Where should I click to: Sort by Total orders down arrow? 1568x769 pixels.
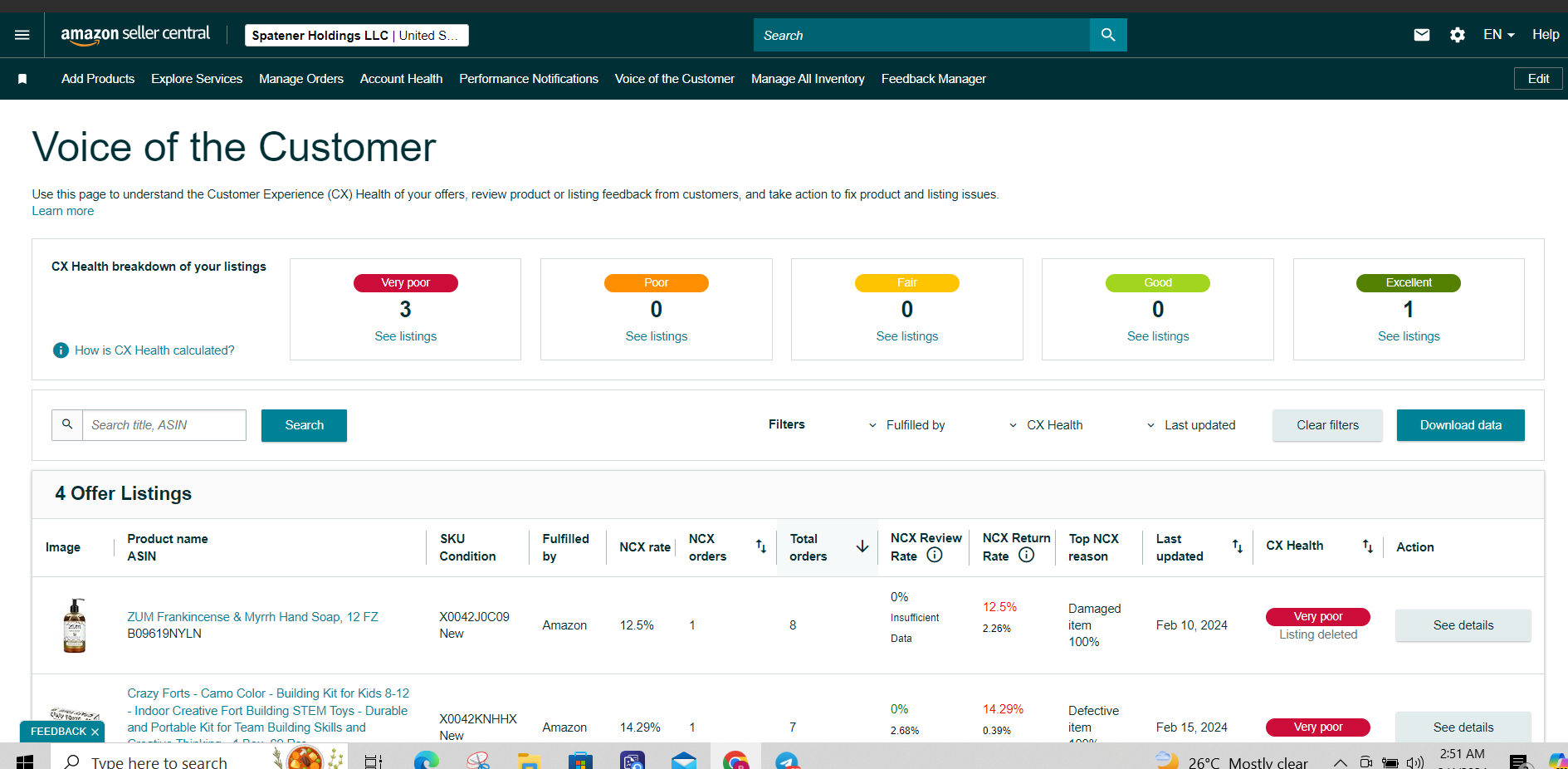point(862,546)
